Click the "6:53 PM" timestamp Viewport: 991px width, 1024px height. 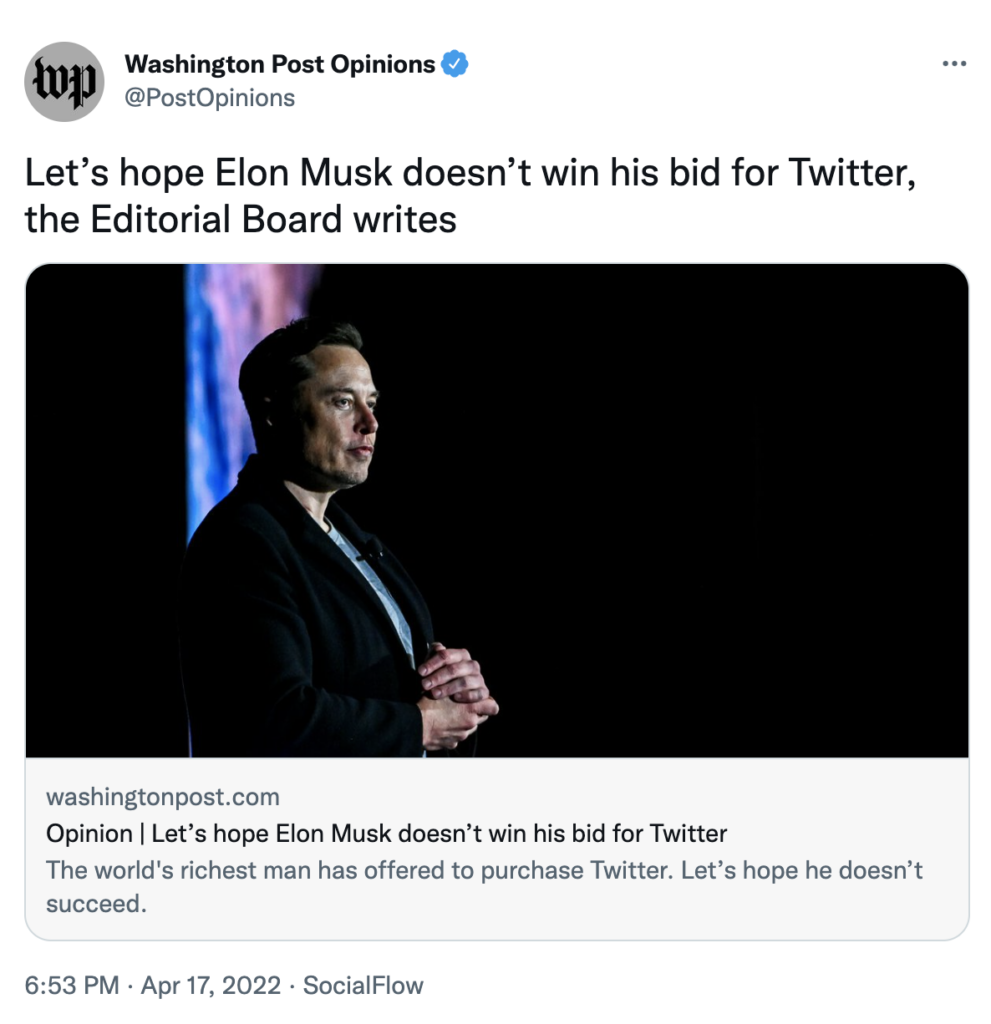point(71,985)
